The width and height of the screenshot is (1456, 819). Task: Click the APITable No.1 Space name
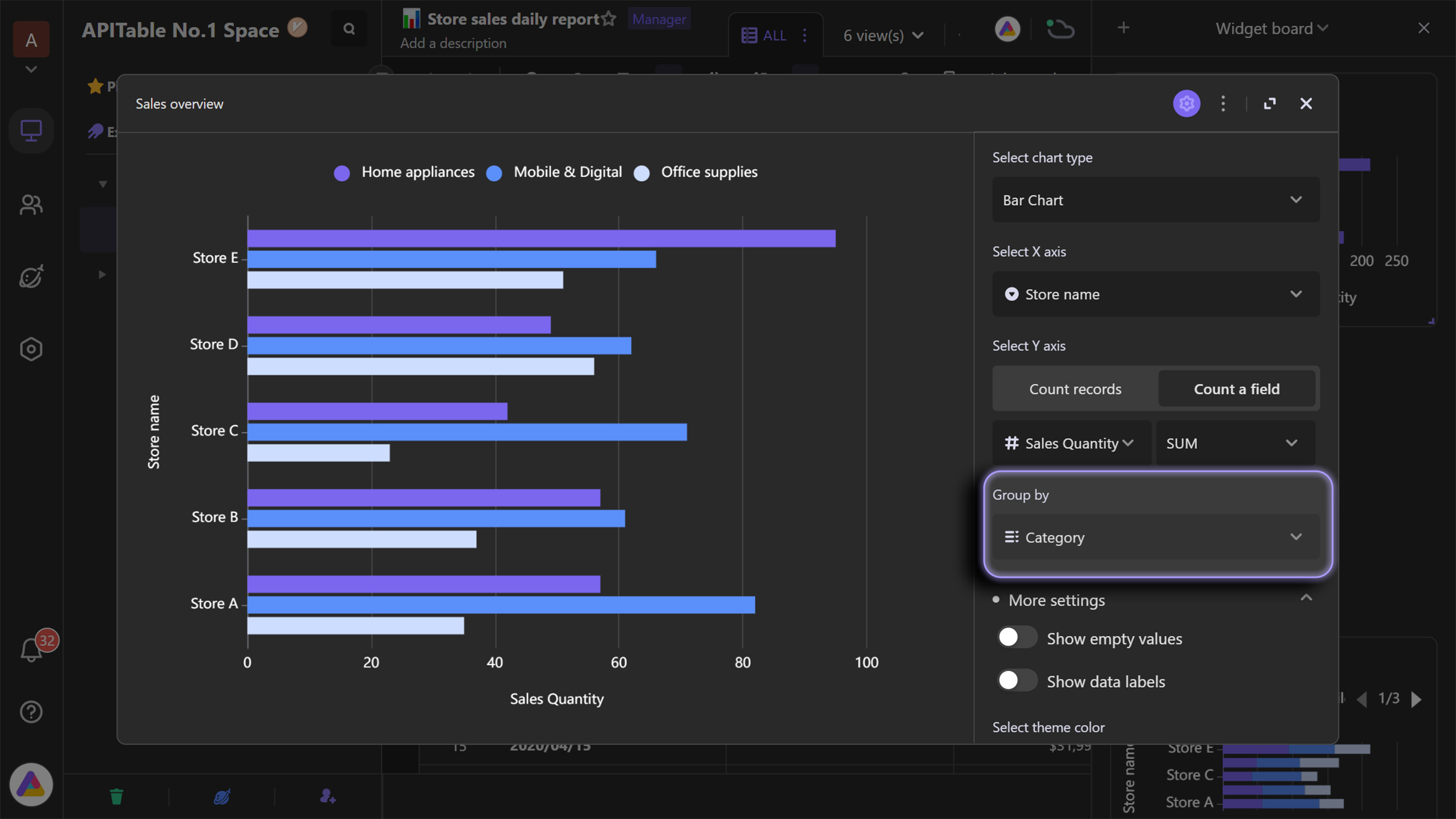point(180,29)
